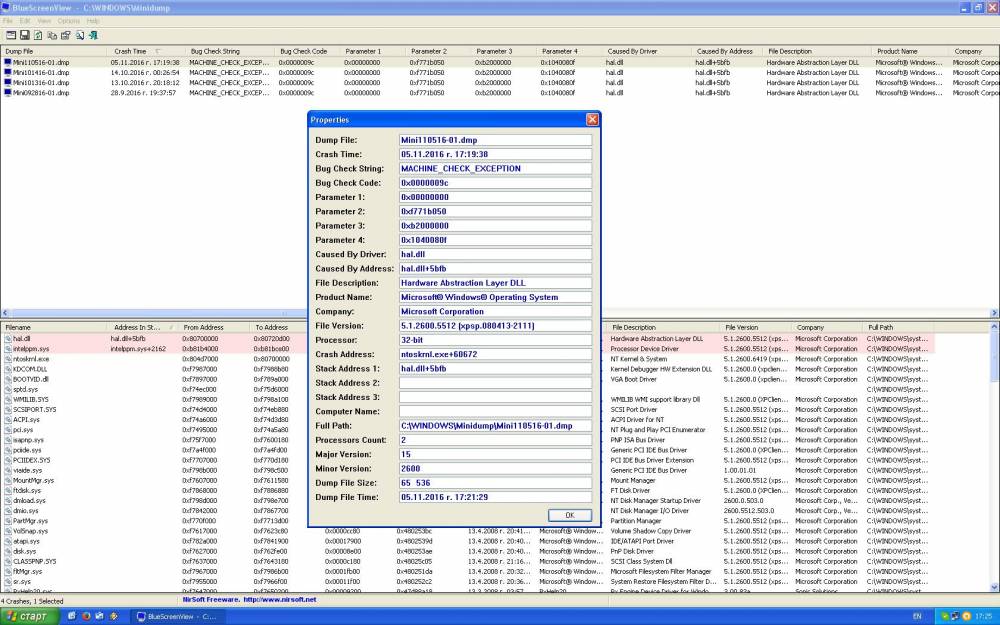Click the file icon next to intelppm.sys
The height and width of the screenshot is (625, 1000).
[8, 349]
